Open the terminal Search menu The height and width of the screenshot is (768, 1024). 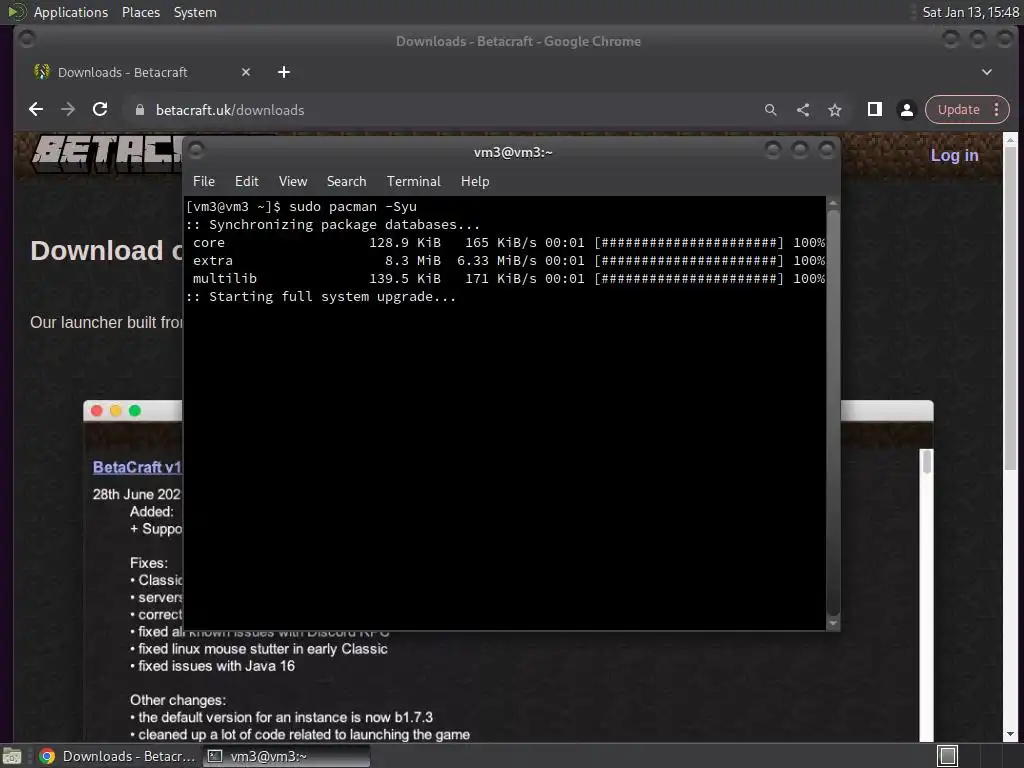tap(346, 182)
